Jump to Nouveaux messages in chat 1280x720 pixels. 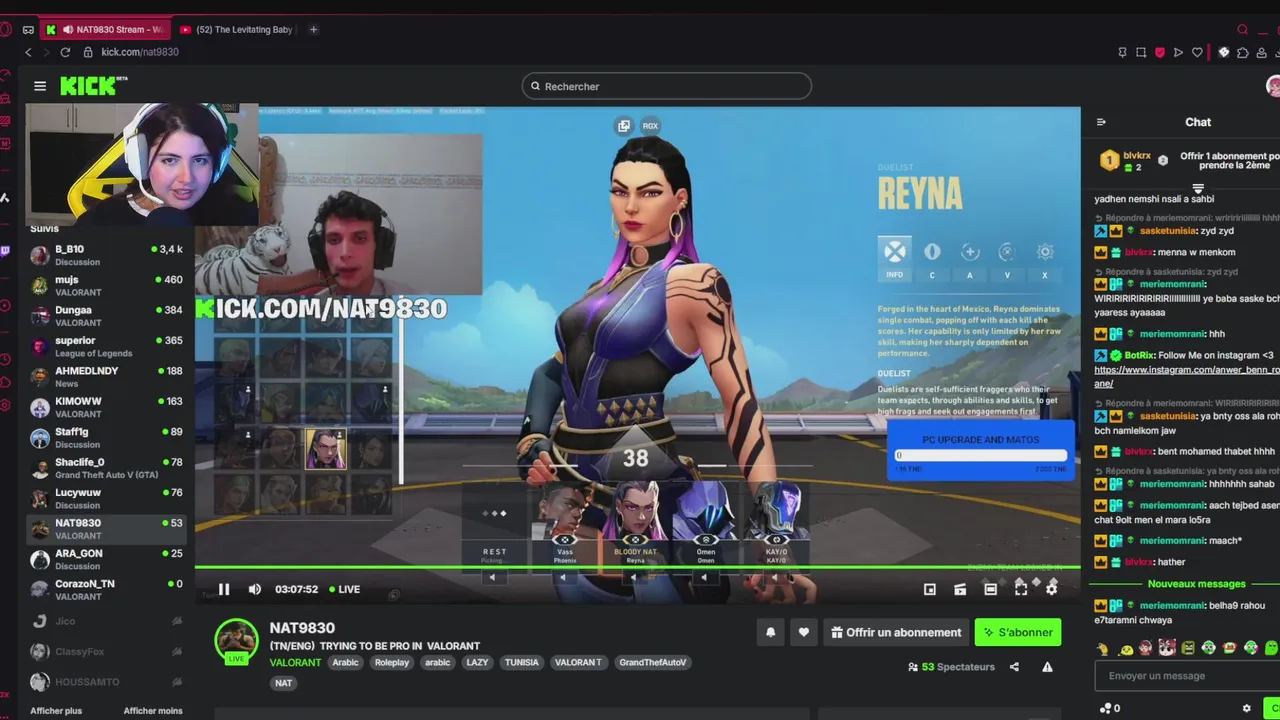(1196, 584)
